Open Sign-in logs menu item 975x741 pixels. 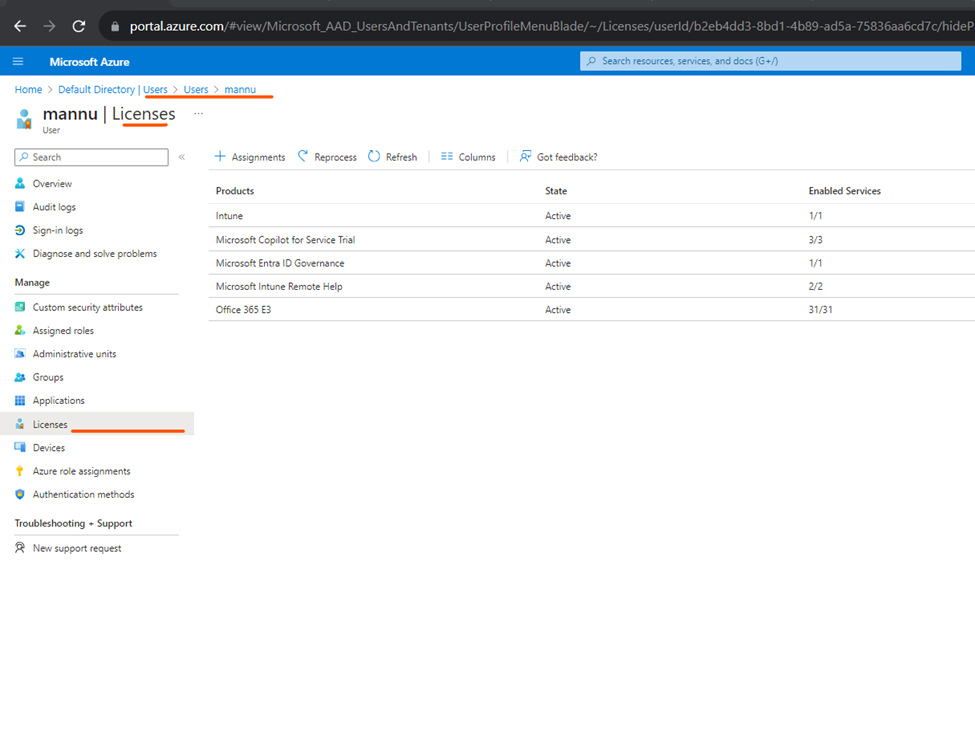[57, 230]
